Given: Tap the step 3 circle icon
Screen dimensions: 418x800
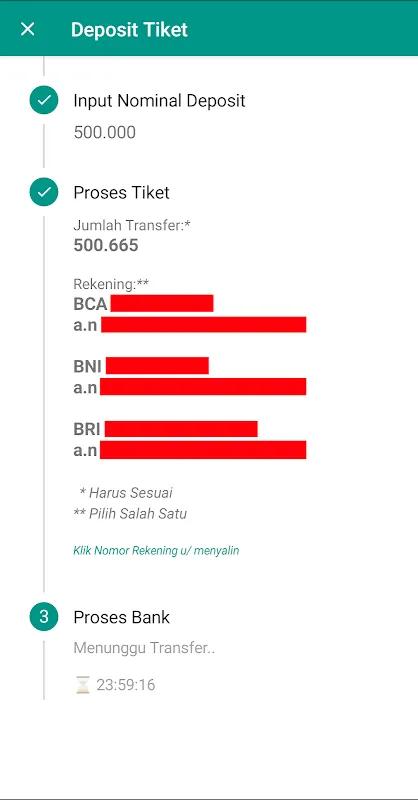Looking at the screenshot, I should [44, 617].
